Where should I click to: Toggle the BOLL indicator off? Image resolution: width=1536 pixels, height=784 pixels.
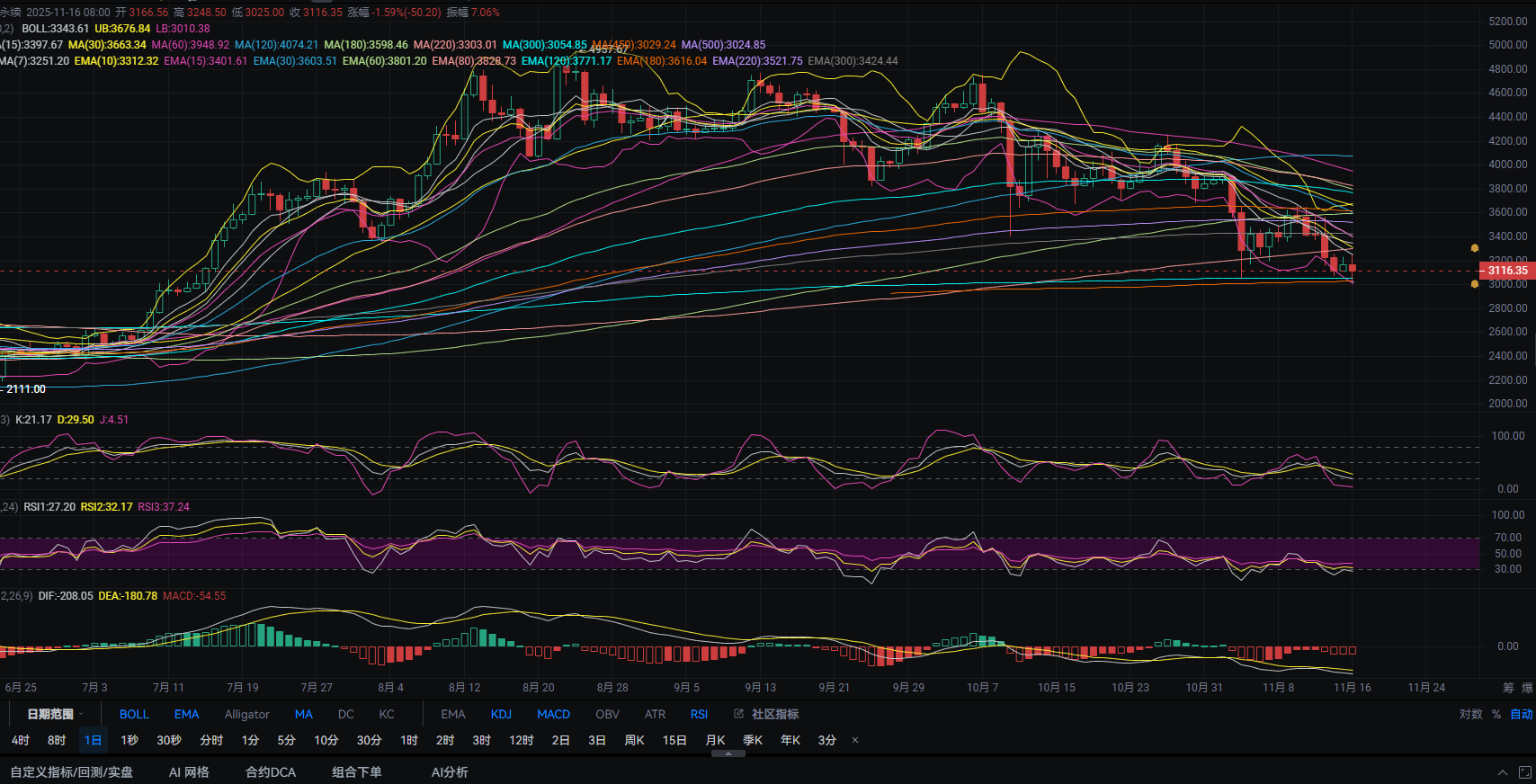134,714
